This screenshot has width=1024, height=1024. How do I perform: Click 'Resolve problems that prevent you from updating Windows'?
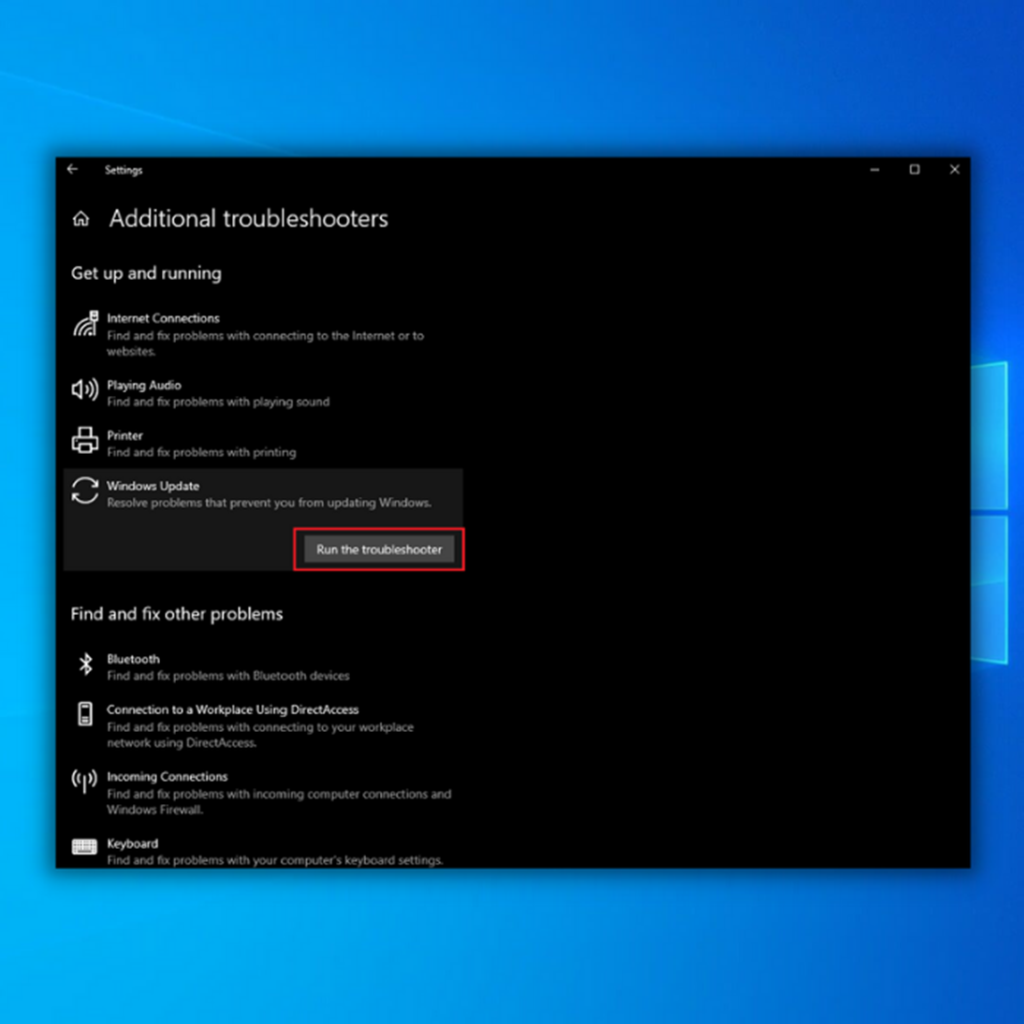point(269,503)
